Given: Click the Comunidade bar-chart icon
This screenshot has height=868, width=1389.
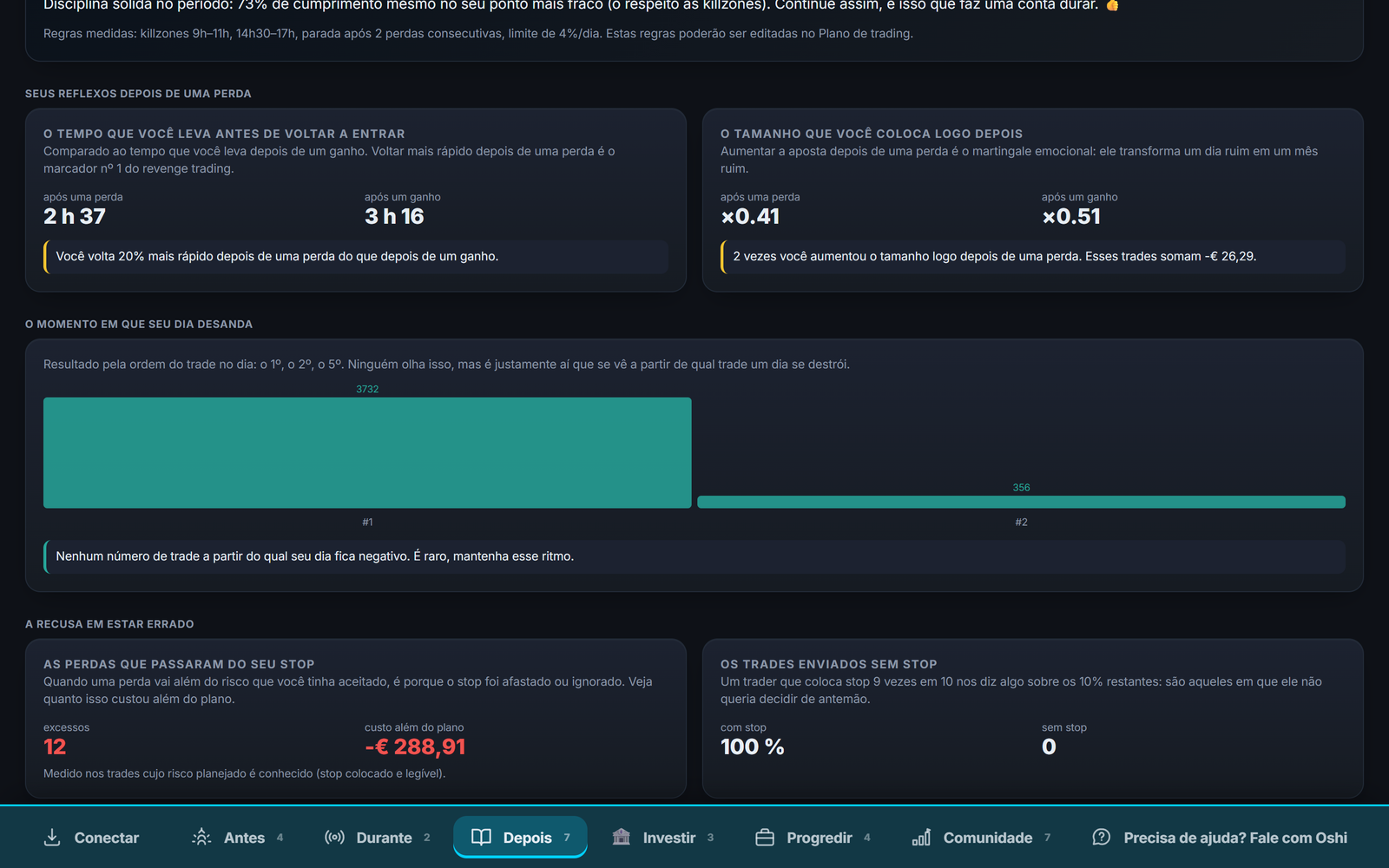Looking at the screenshot, I should click(921, 838).
